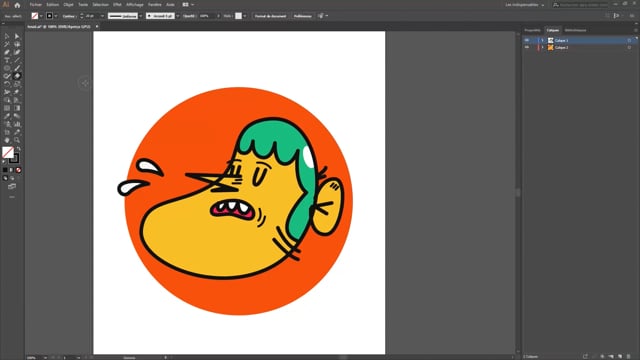The image size is (640, 360).
Task: Set paint mode to None (red slash)
Action: click(x=18, y=170)
